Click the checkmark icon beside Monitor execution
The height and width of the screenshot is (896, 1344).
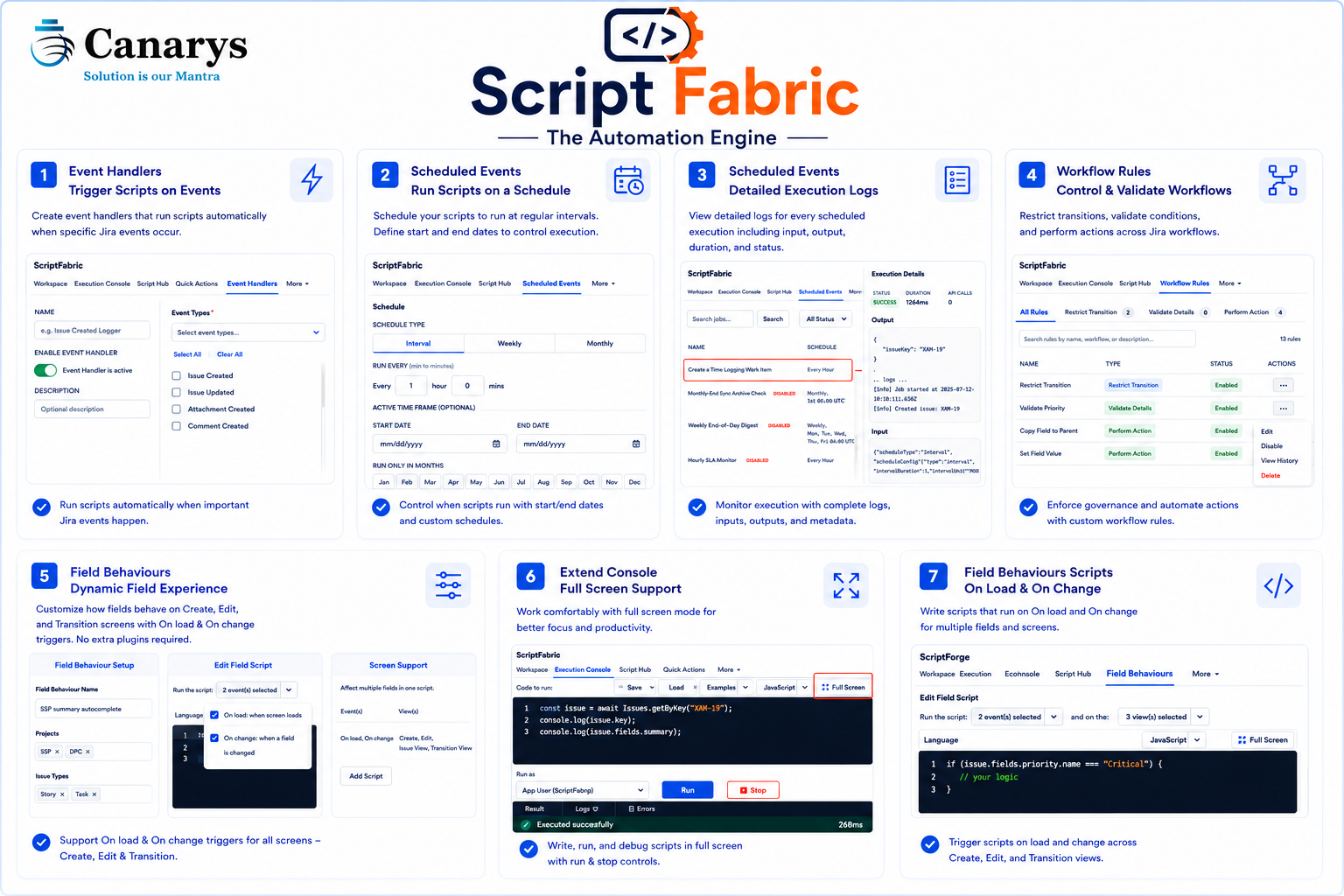click(x=697, y=507)
